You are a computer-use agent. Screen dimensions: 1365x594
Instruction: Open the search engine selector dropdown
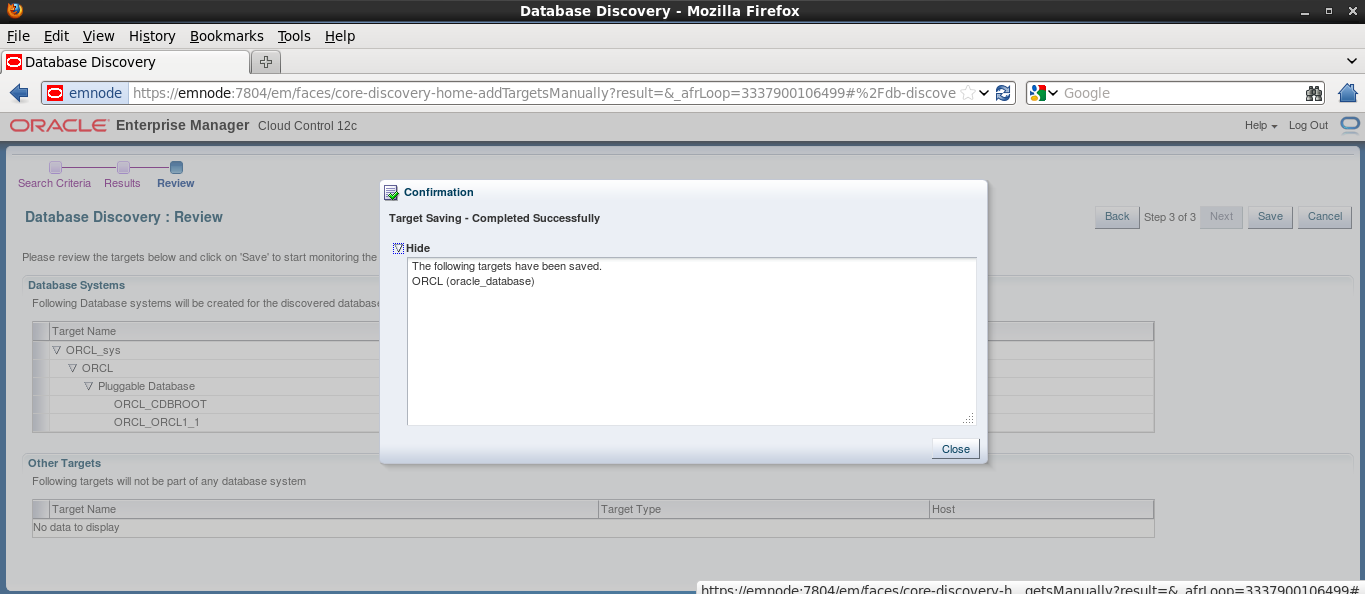pos(1052,93)
